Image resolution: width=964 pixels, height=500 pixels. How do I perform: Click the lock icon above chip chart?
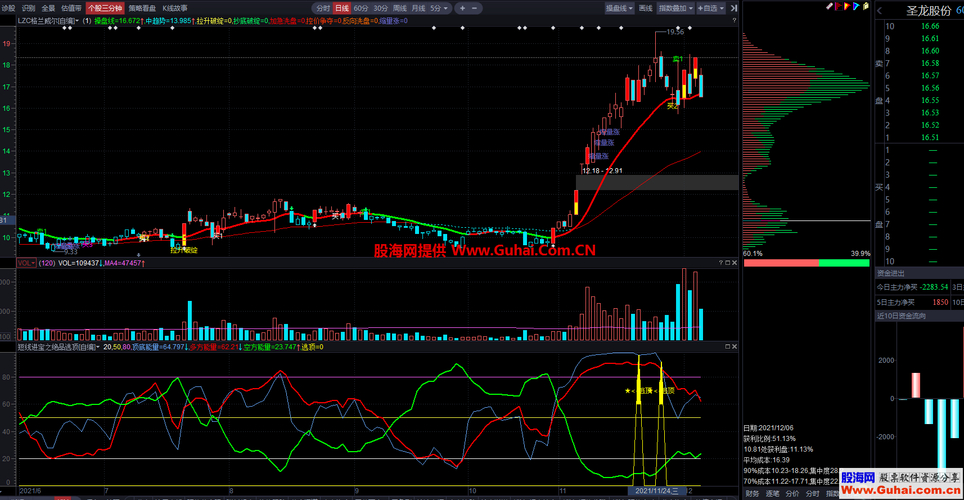coord(866,6)
